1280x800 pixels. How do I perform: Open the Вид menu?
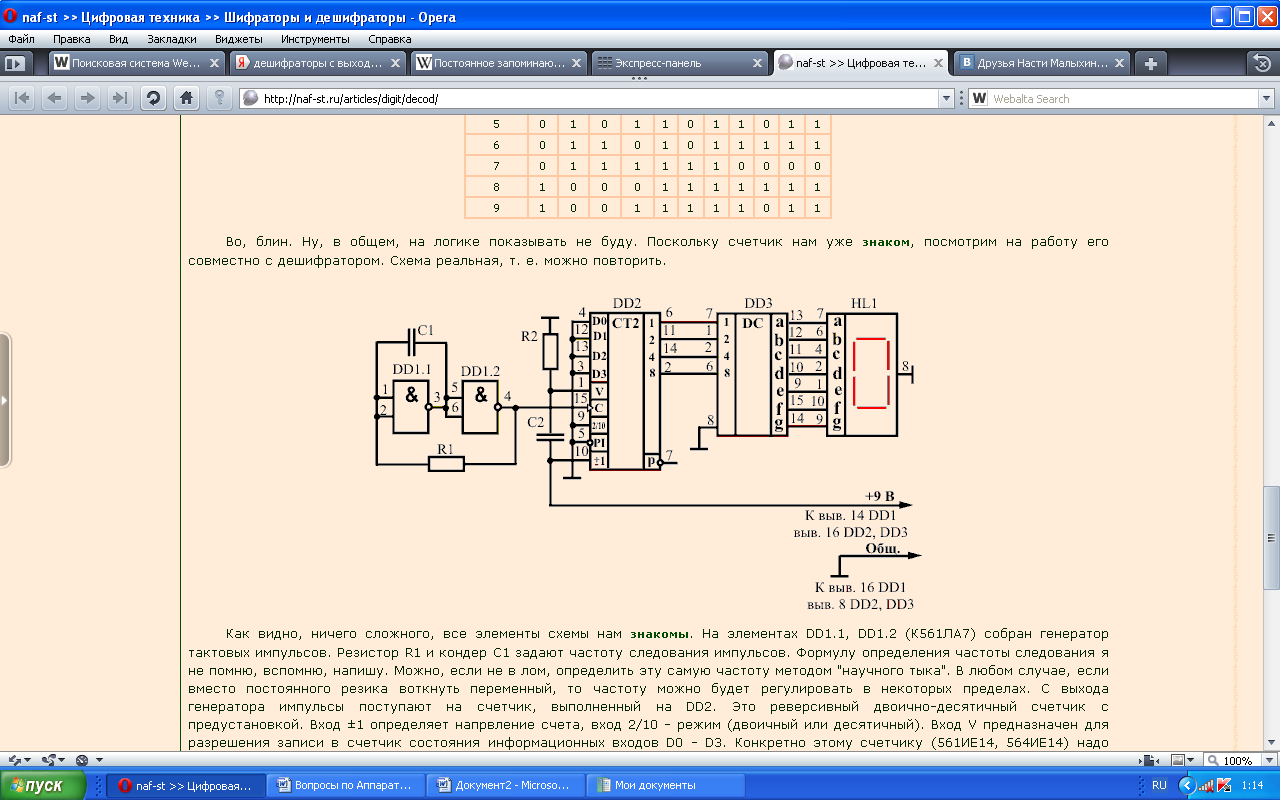point(118,39)
